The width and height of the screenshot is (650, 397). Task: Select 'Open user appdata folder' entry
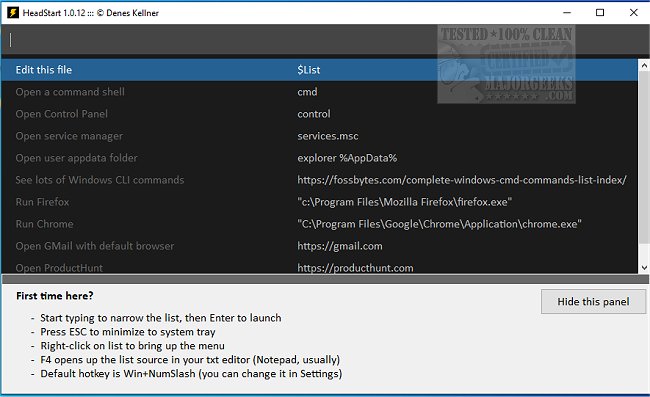click(x=320, y=158)
